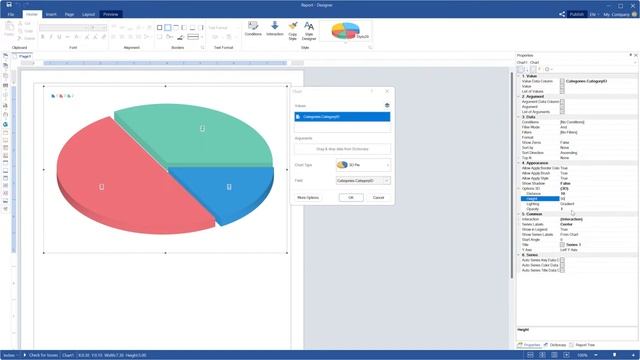The image size is (640, 360).
Task: Click the help question mark in Chart dialog
Action: click(372, 91)
